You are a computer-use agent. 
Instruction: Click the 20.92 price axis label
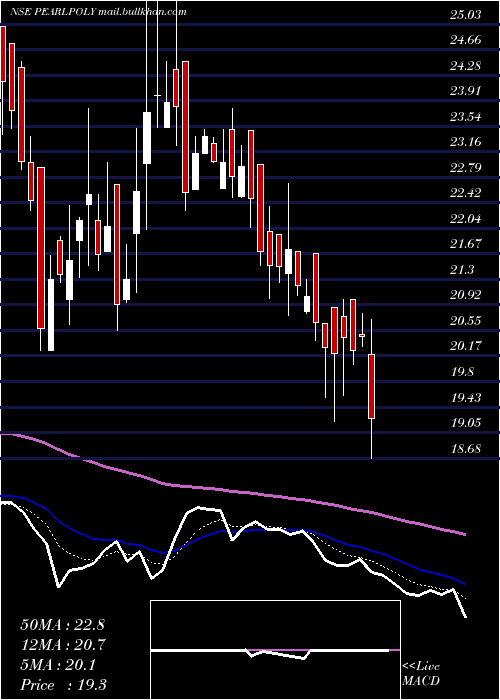(465, 296)
